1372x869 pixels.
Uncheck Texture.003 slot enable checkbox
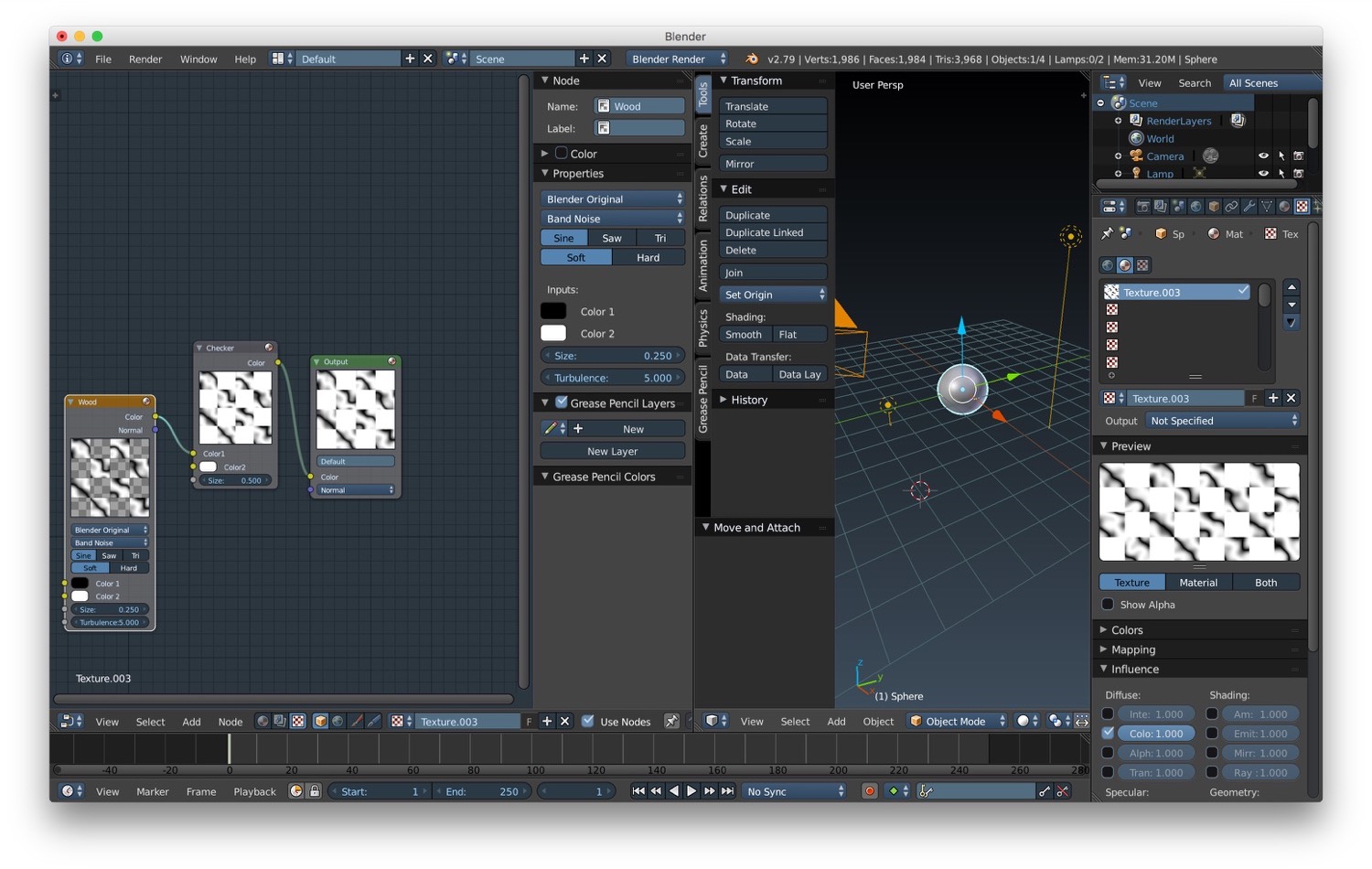pos(1243,291)
